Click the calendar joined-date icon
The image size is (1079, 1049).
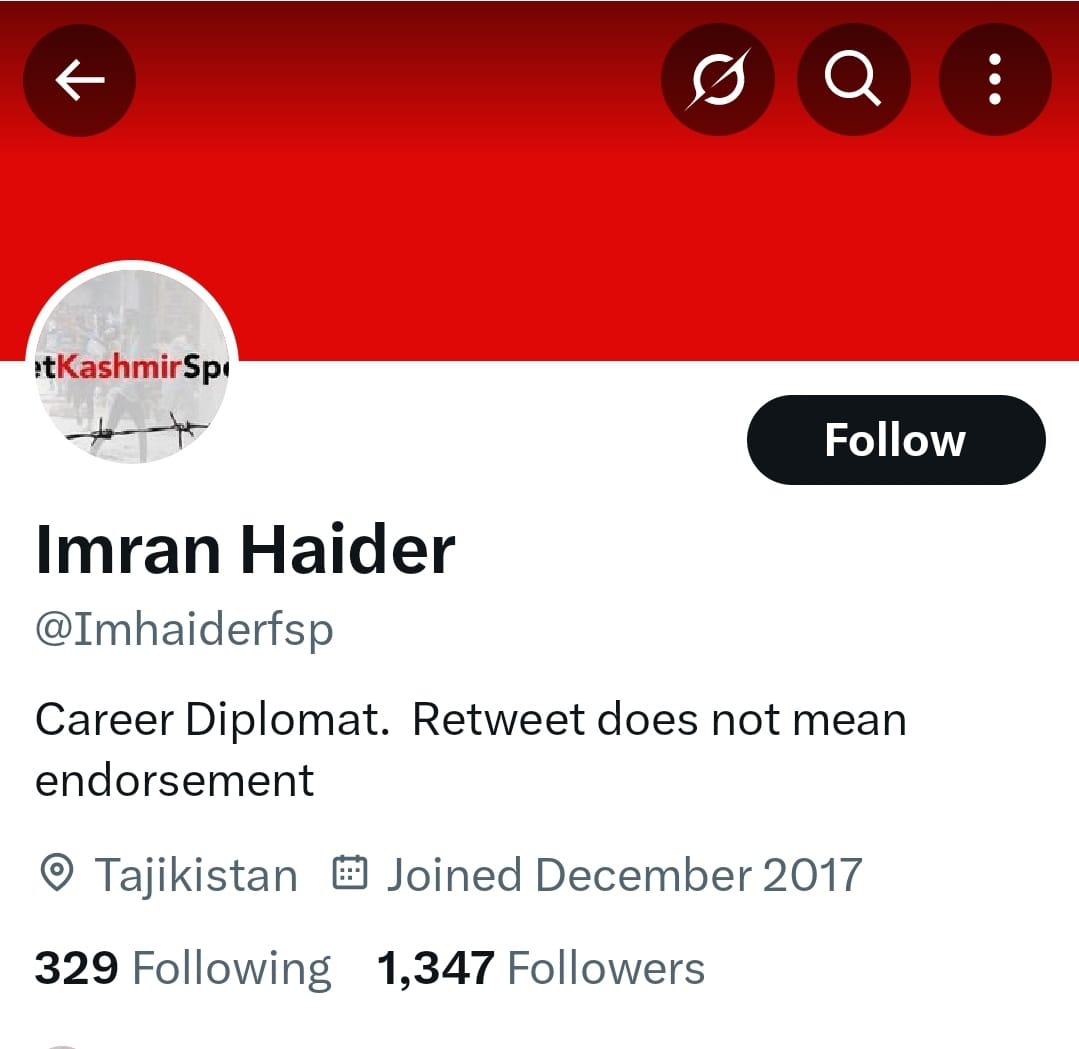tap(350, 873)
